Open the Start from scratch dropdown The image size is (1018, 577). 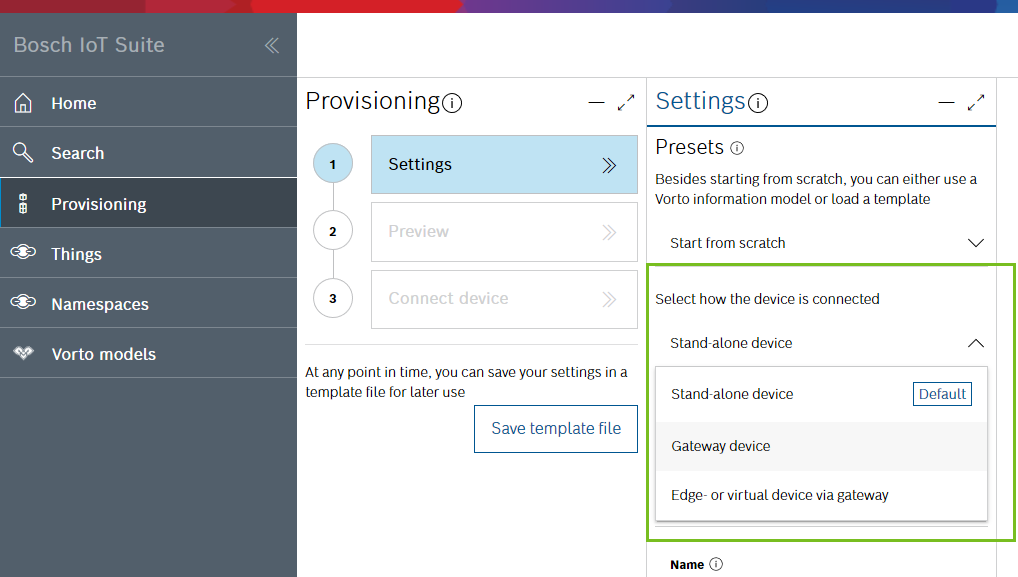821,243
